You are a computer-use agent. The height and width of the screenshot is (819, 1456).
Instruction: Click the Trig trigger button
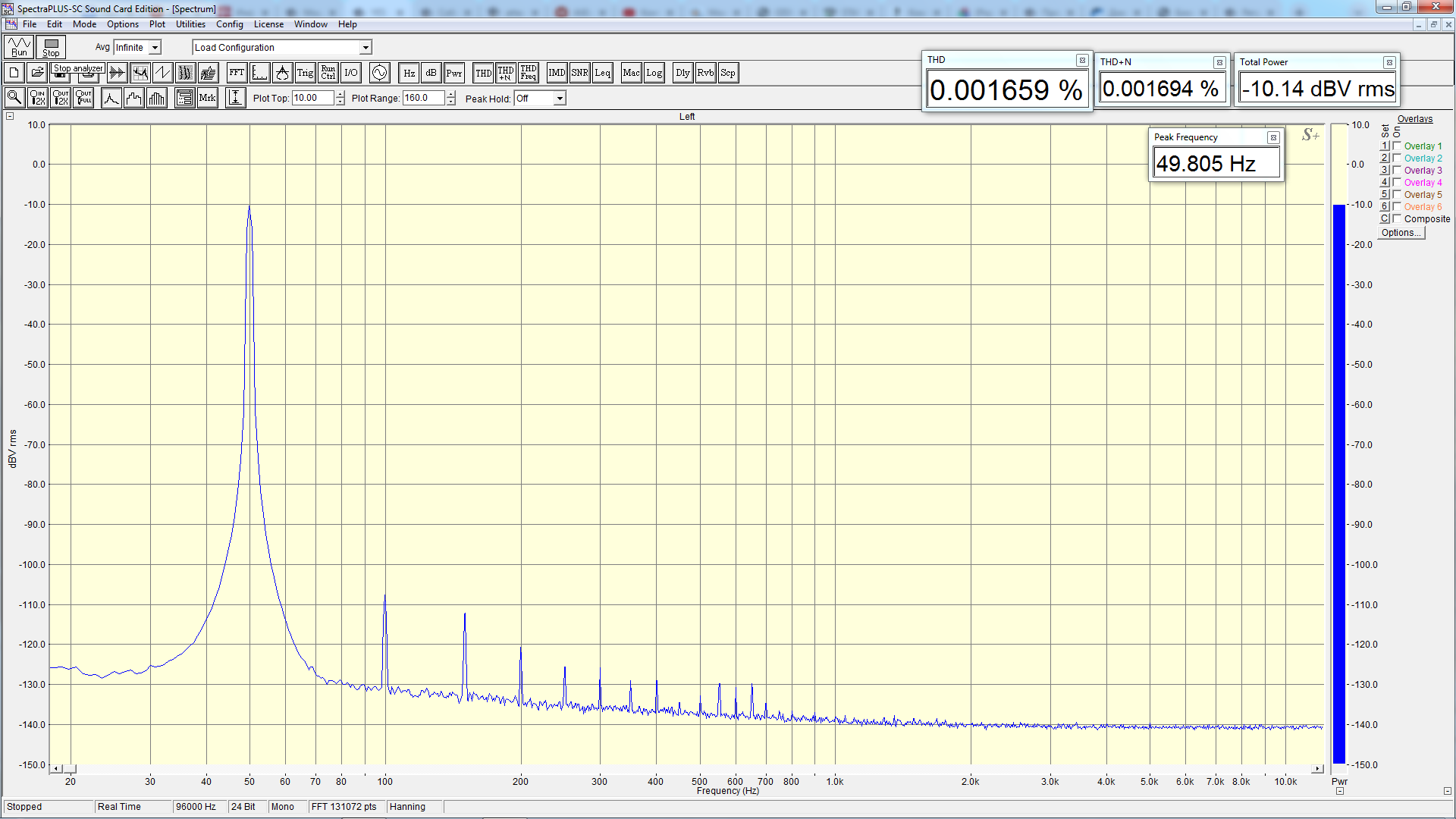[305, 73]
